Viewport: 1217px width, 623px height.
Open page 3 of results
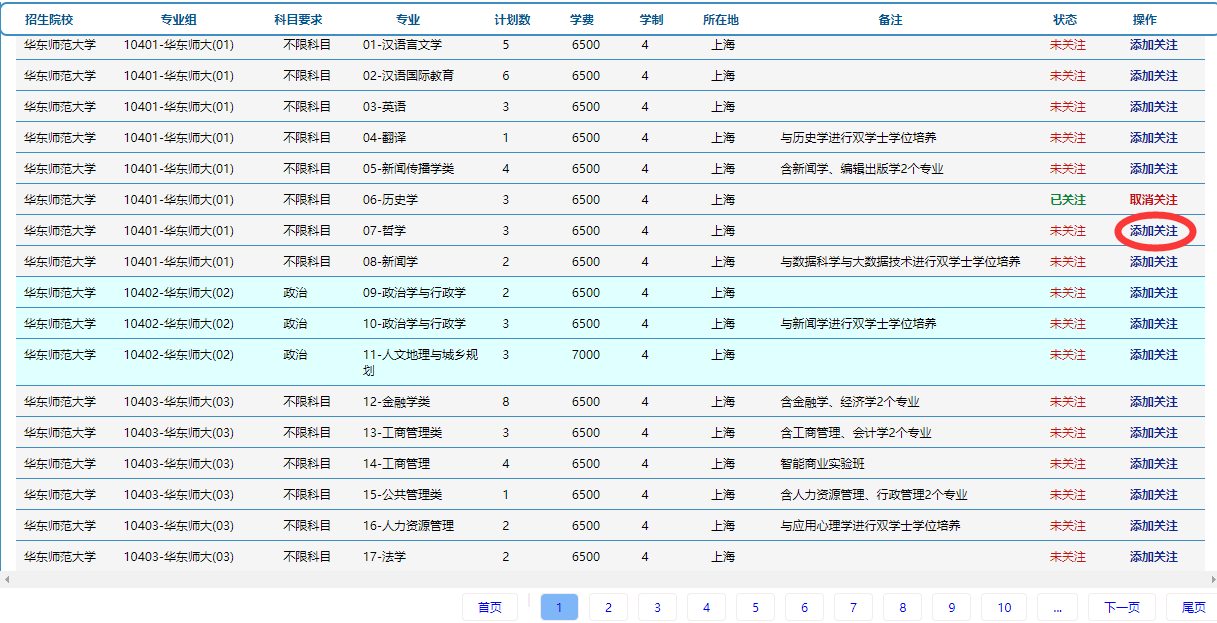click(x=657, y=607)
